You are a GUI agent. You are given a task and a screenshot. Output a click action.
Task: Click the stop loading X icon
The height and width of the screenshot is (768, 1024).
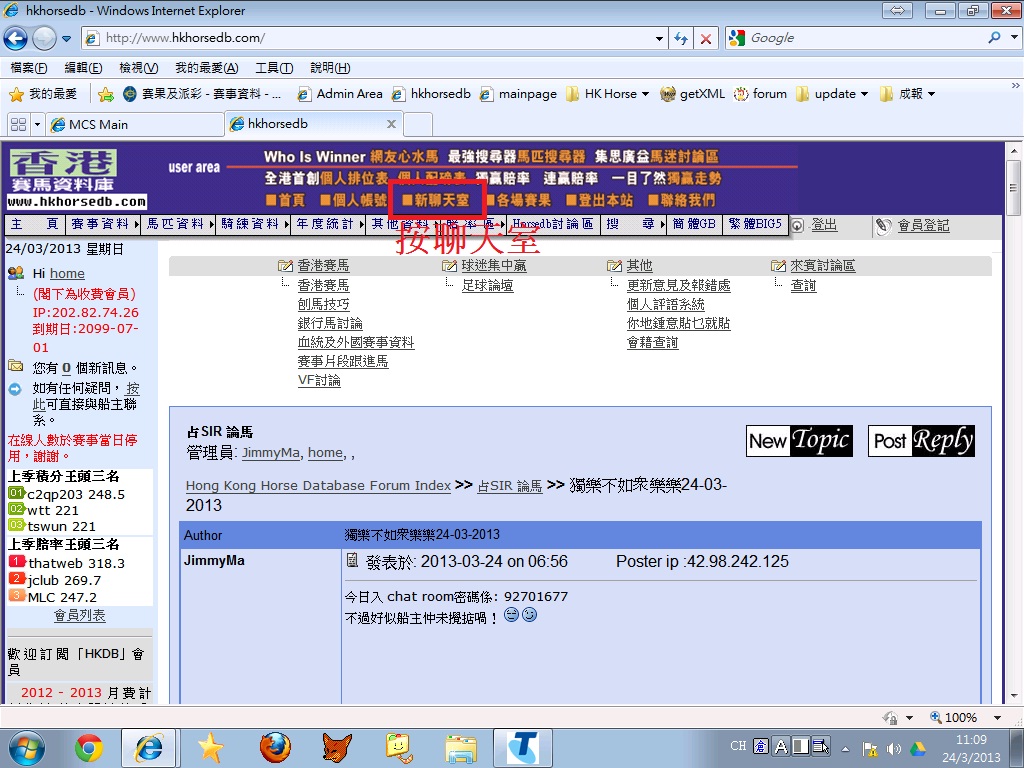pos(706,38)
